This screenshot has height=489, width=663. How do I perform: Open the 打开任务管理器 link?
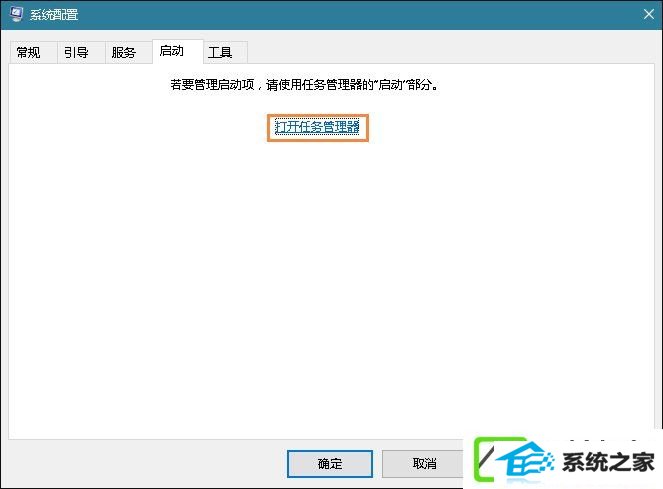click(x=317, y=126)
